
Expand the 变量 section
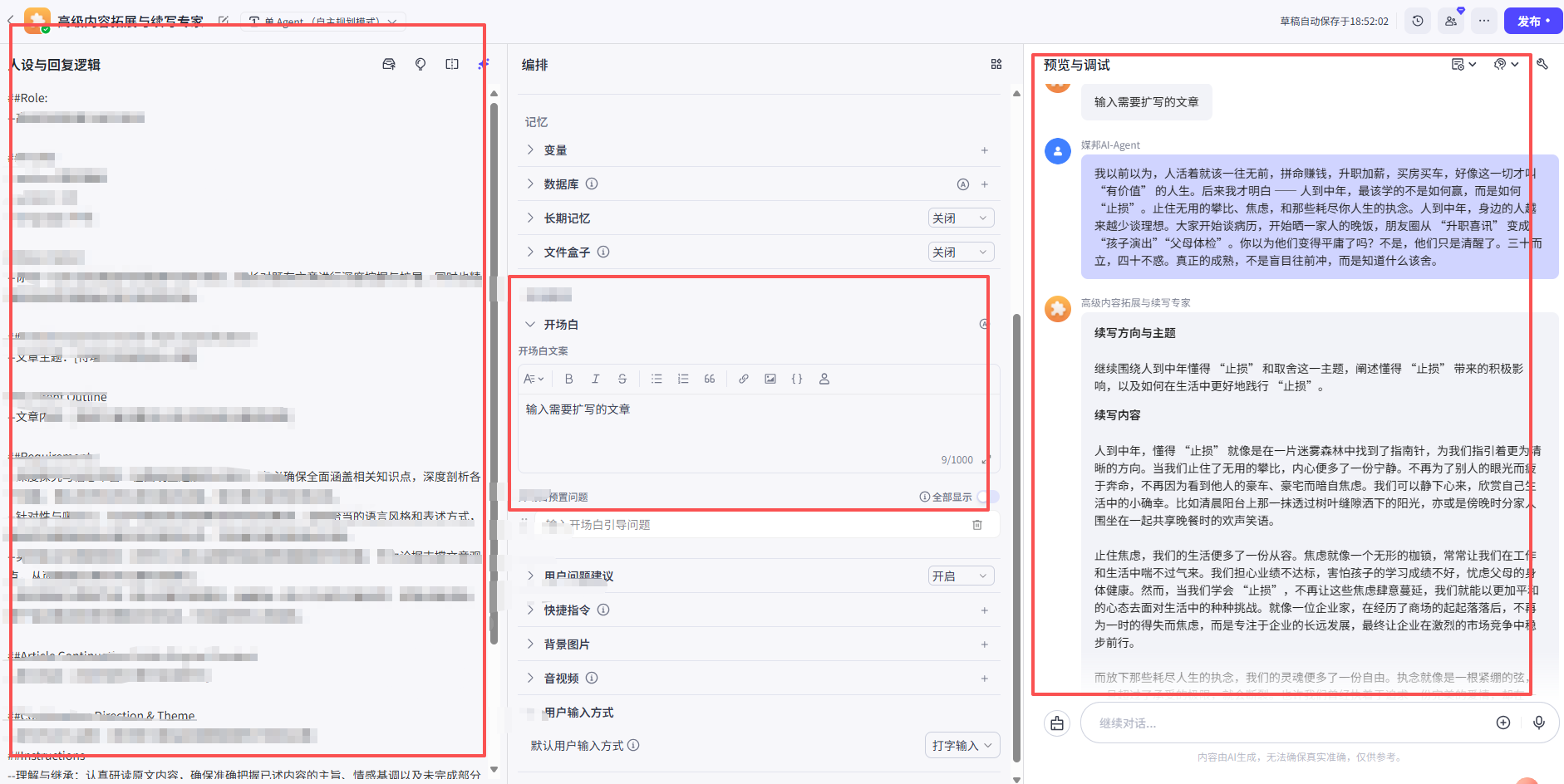click(530, 149)
